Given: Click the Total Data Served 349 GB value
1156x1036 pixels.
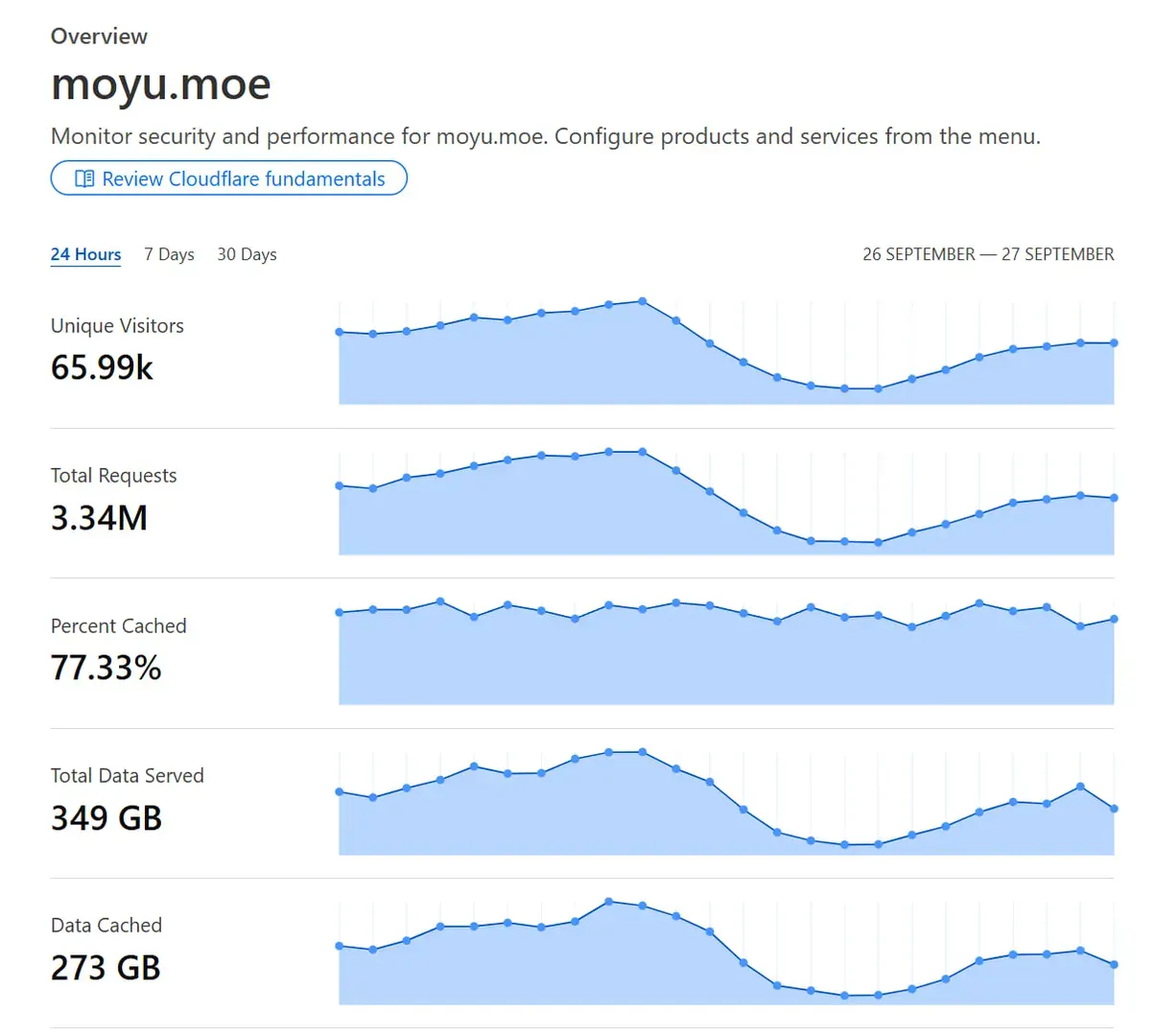Looking at the screenshot, I should point(106,818).
